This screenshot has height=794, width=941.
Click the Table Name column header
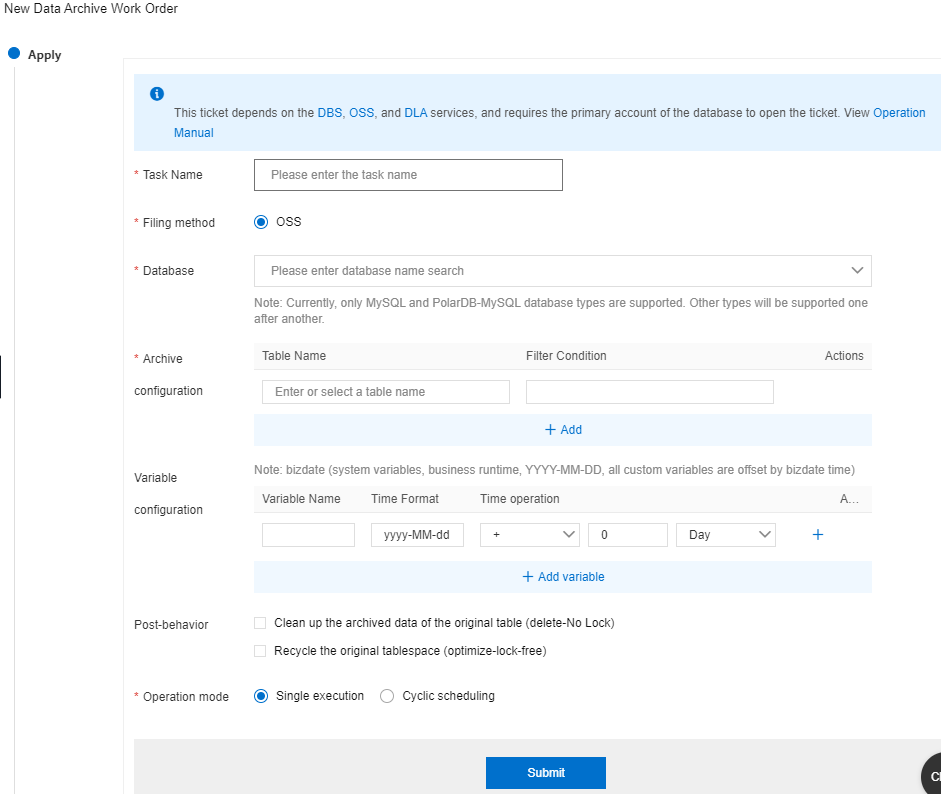294,356
